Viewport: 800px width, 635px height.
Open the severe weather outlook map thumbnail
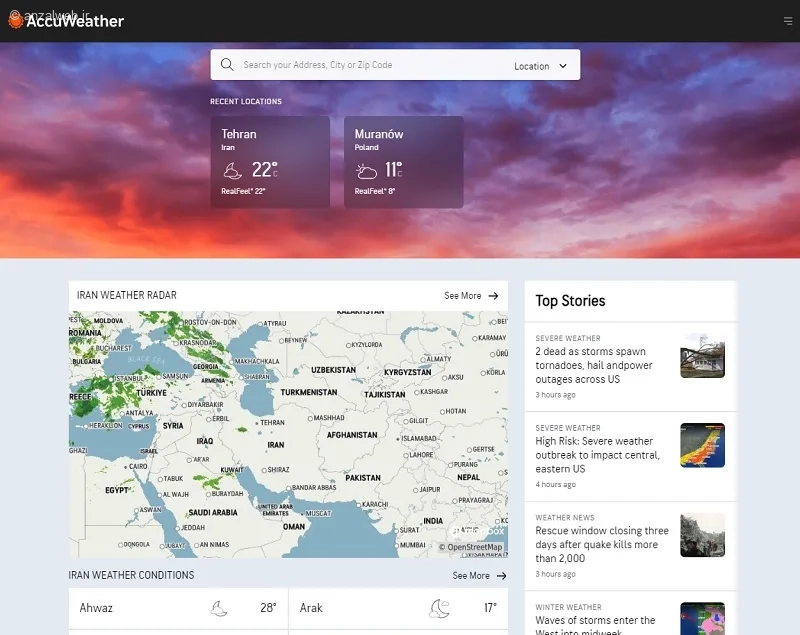pos(703,445)
